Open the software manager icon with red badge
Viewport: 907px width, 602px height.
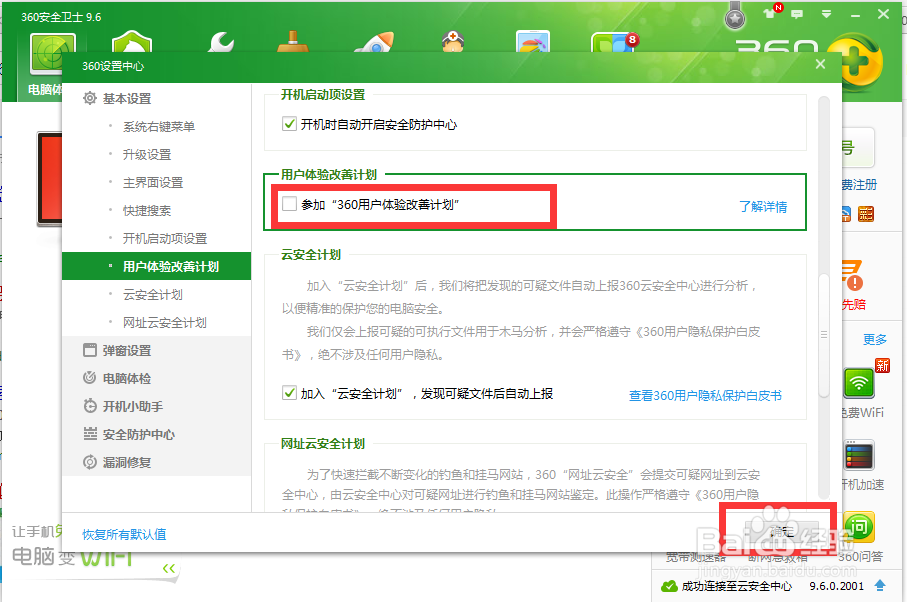614,43
